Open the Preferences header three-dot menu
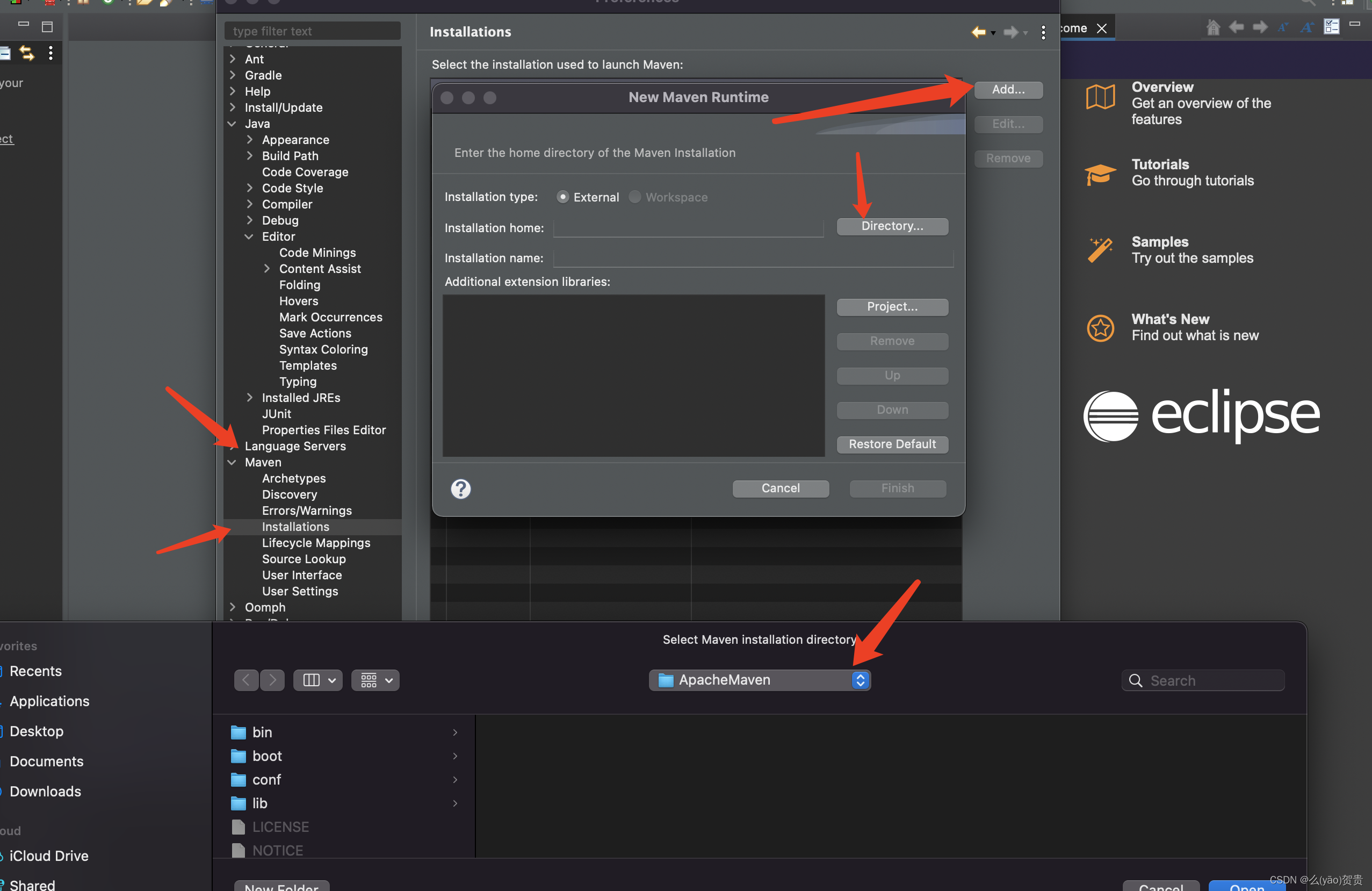The width and height of the screenshot is (1372, 891). 1043,32
